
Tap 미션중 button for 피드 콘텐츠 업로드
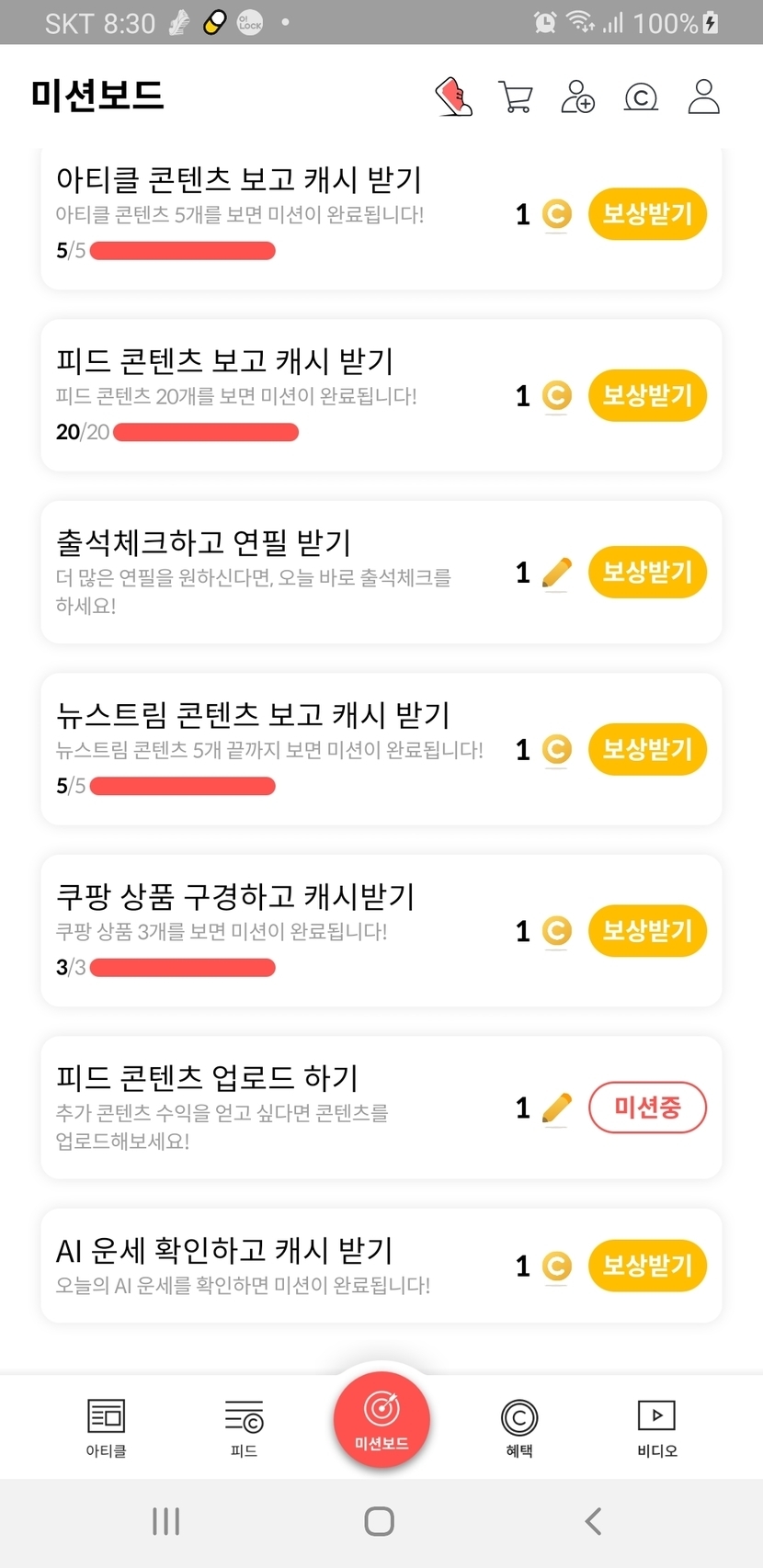[647, 1108]
